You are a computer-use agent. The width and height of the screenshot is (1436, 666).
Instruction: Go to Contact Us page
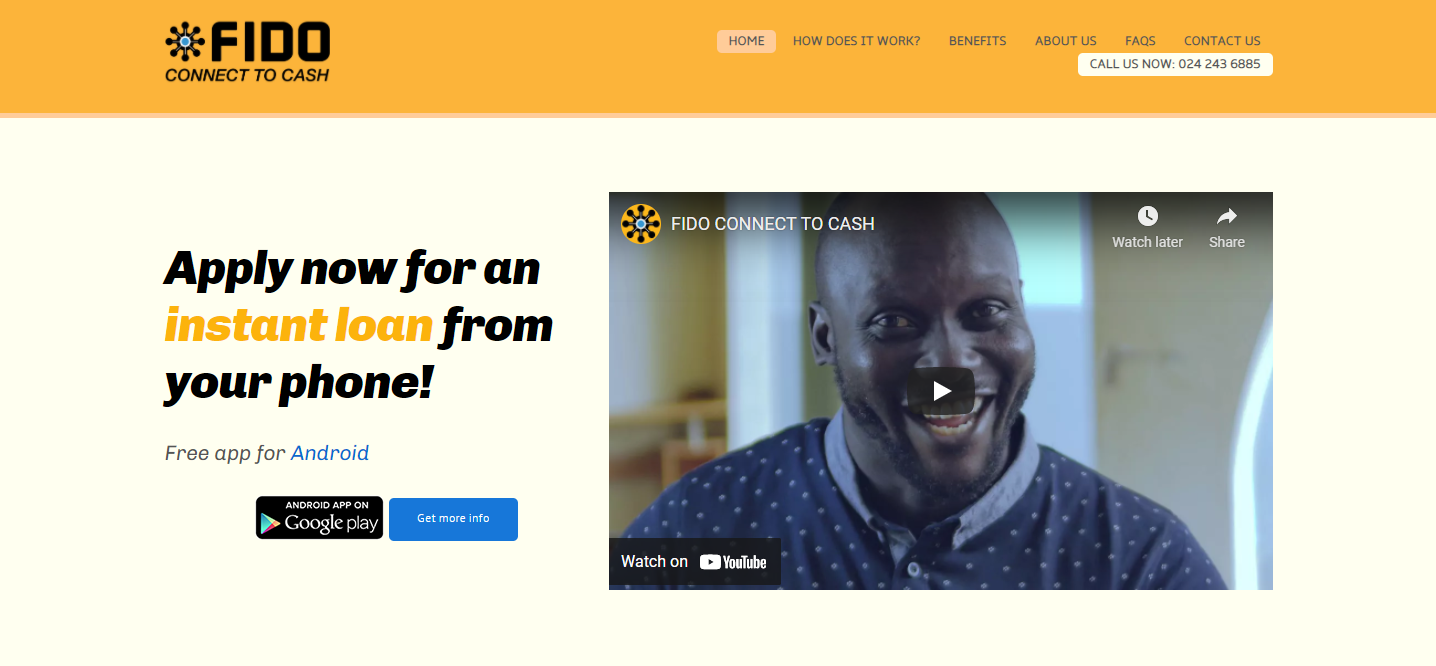click(x=1222, y=41)
